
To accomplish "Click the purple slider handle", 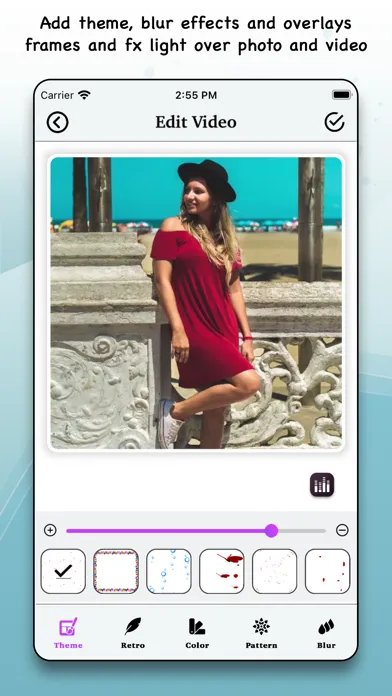I will (271, 530).
